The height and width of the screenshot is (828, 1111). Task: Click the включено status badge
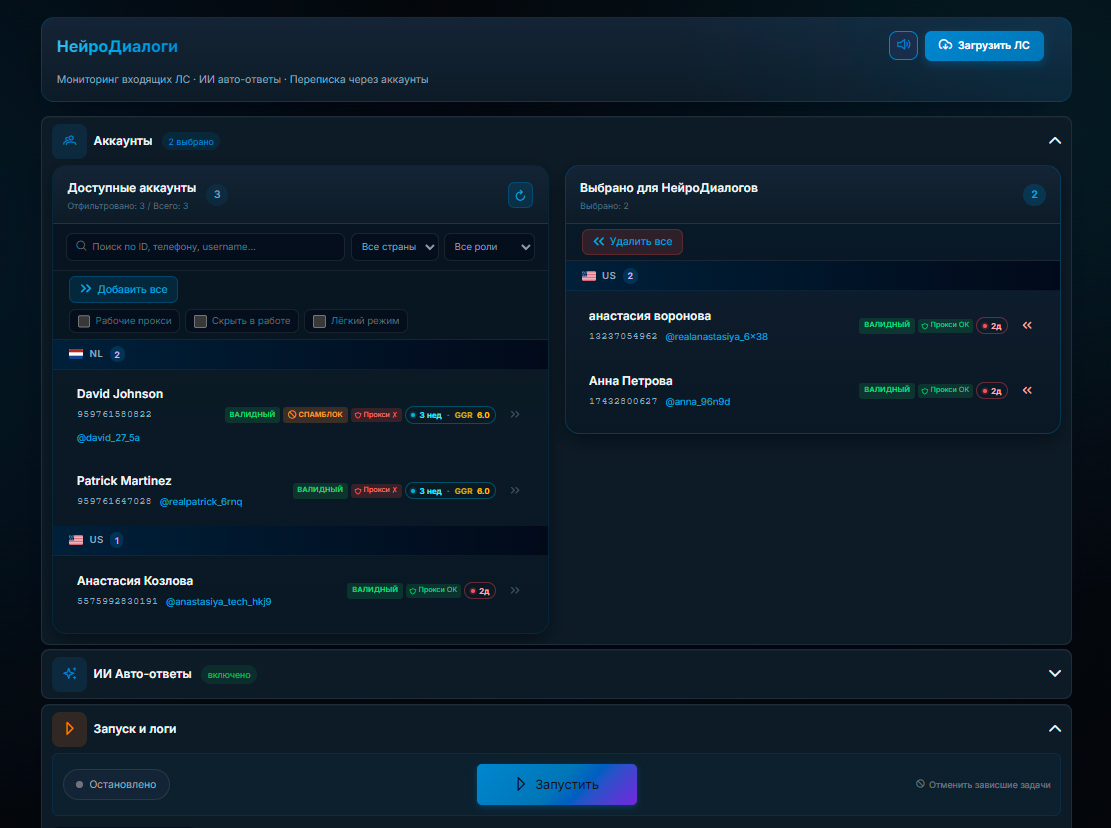(229, 675)
